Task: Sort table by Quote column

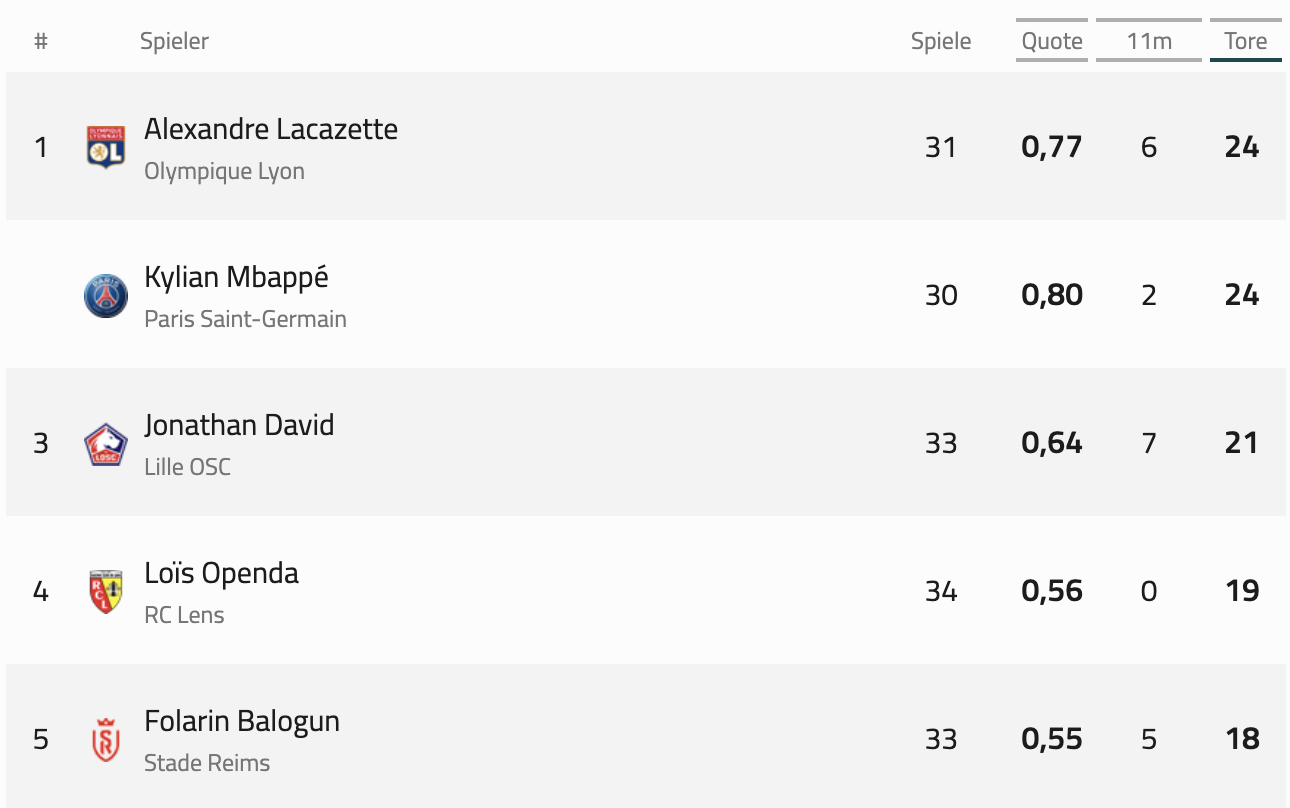Action: tap(1052, 41)
